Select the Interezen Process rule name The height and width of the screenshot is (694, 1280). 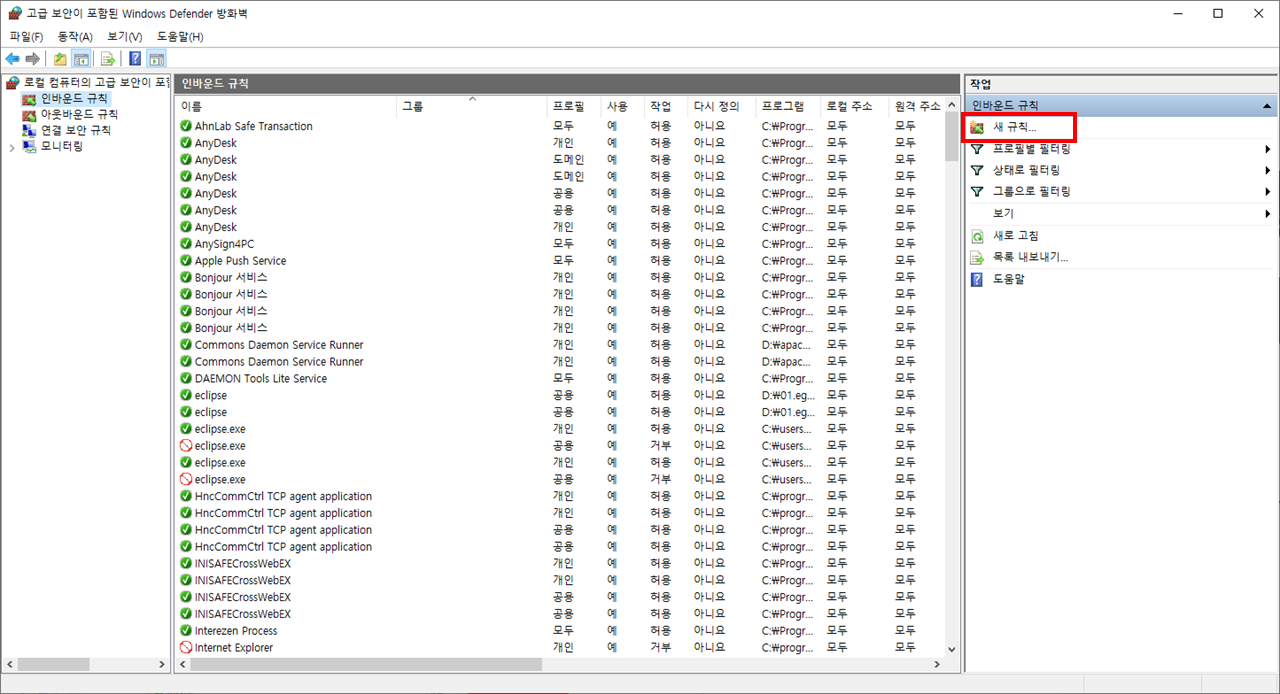236,631
